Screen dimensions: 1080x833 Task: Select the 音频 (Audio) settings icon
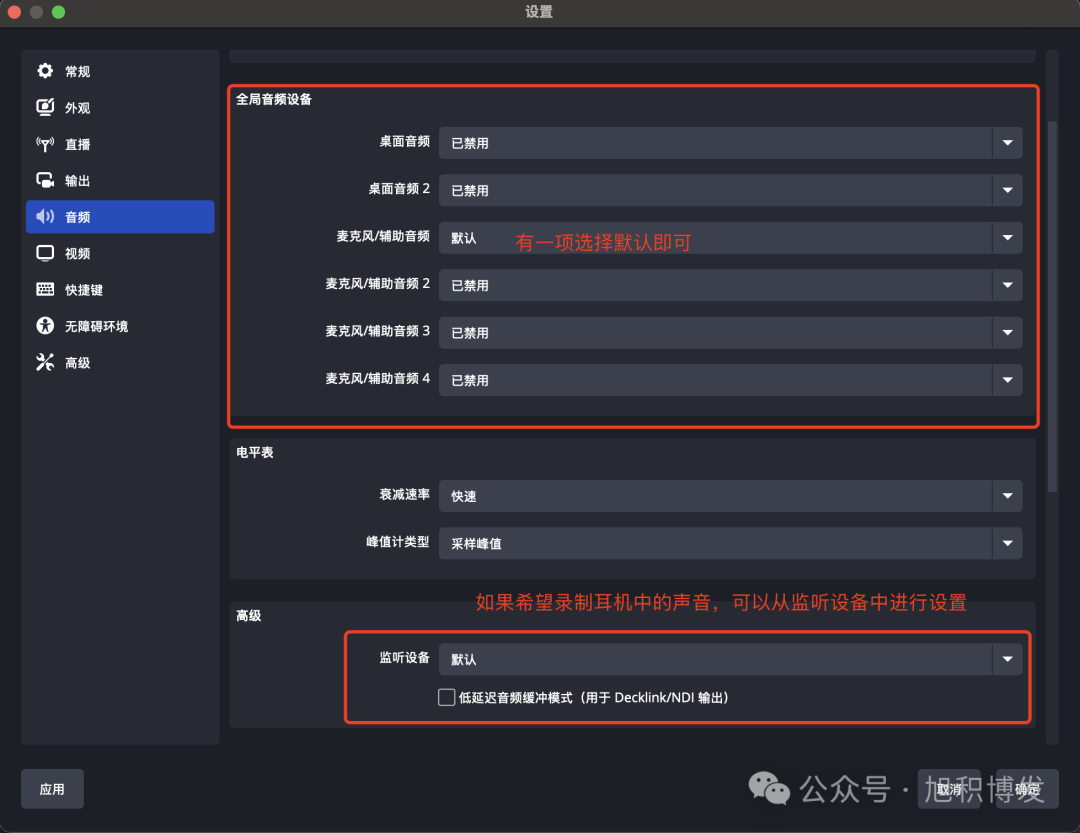[x=46, y=216]
